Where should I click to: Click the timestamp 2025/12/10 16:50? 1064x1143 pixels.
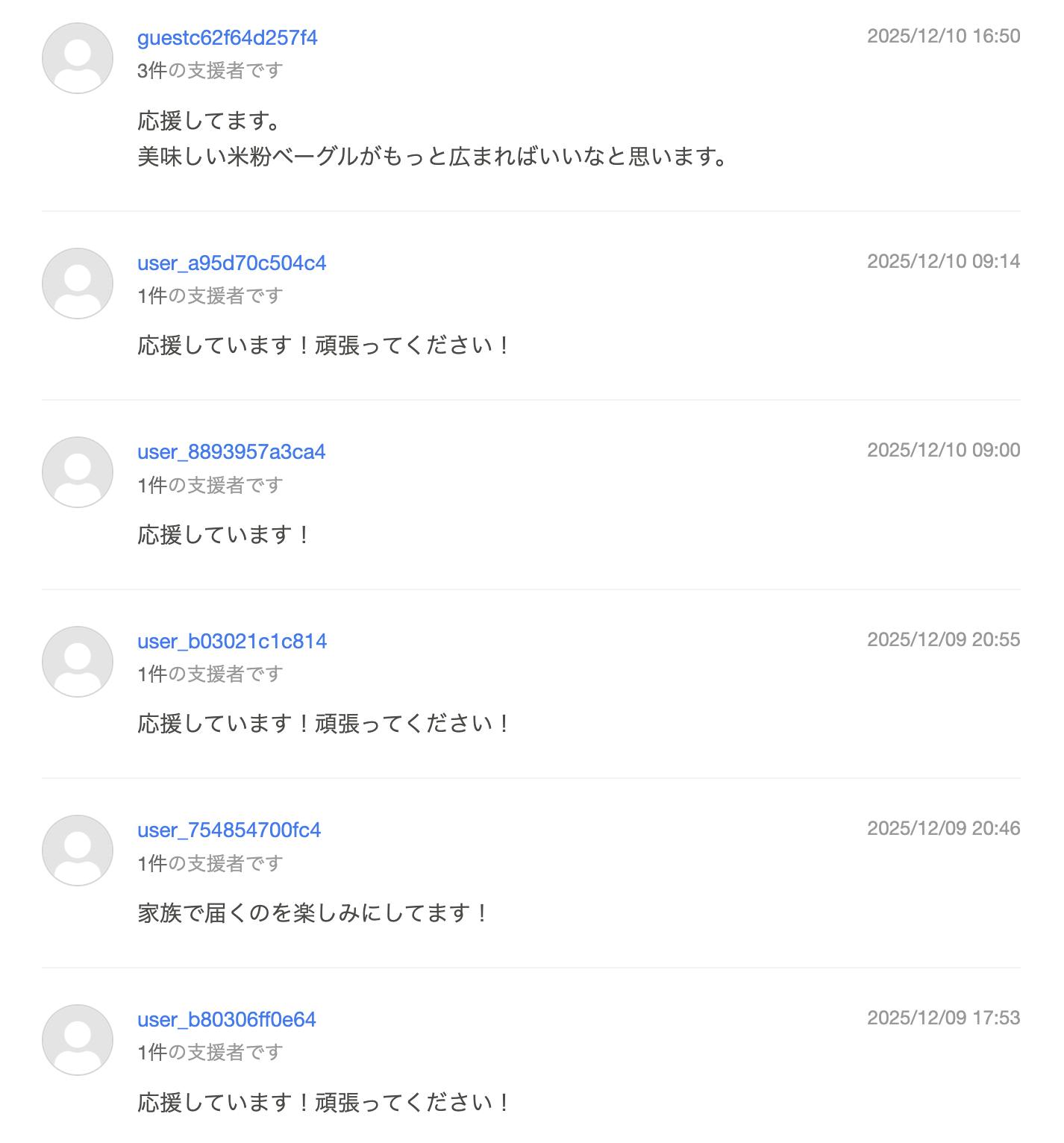click(944, 36)
